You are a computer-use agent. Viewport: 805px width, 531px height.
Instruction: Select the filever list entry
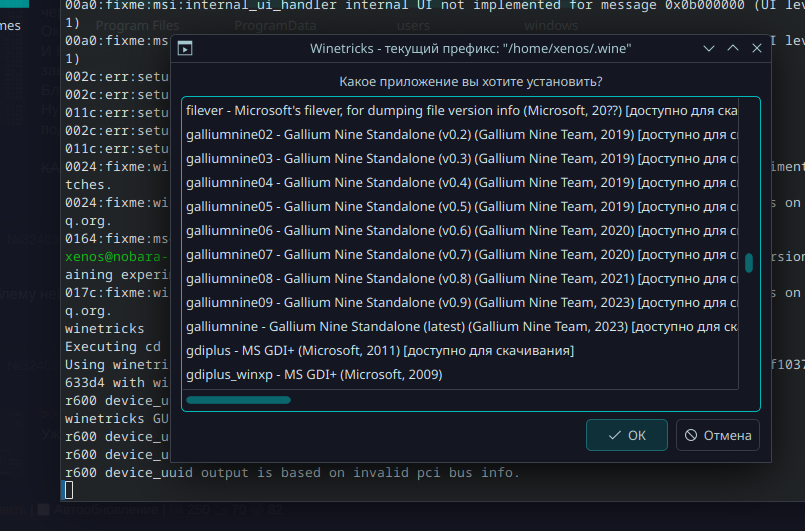click(462, 110)
